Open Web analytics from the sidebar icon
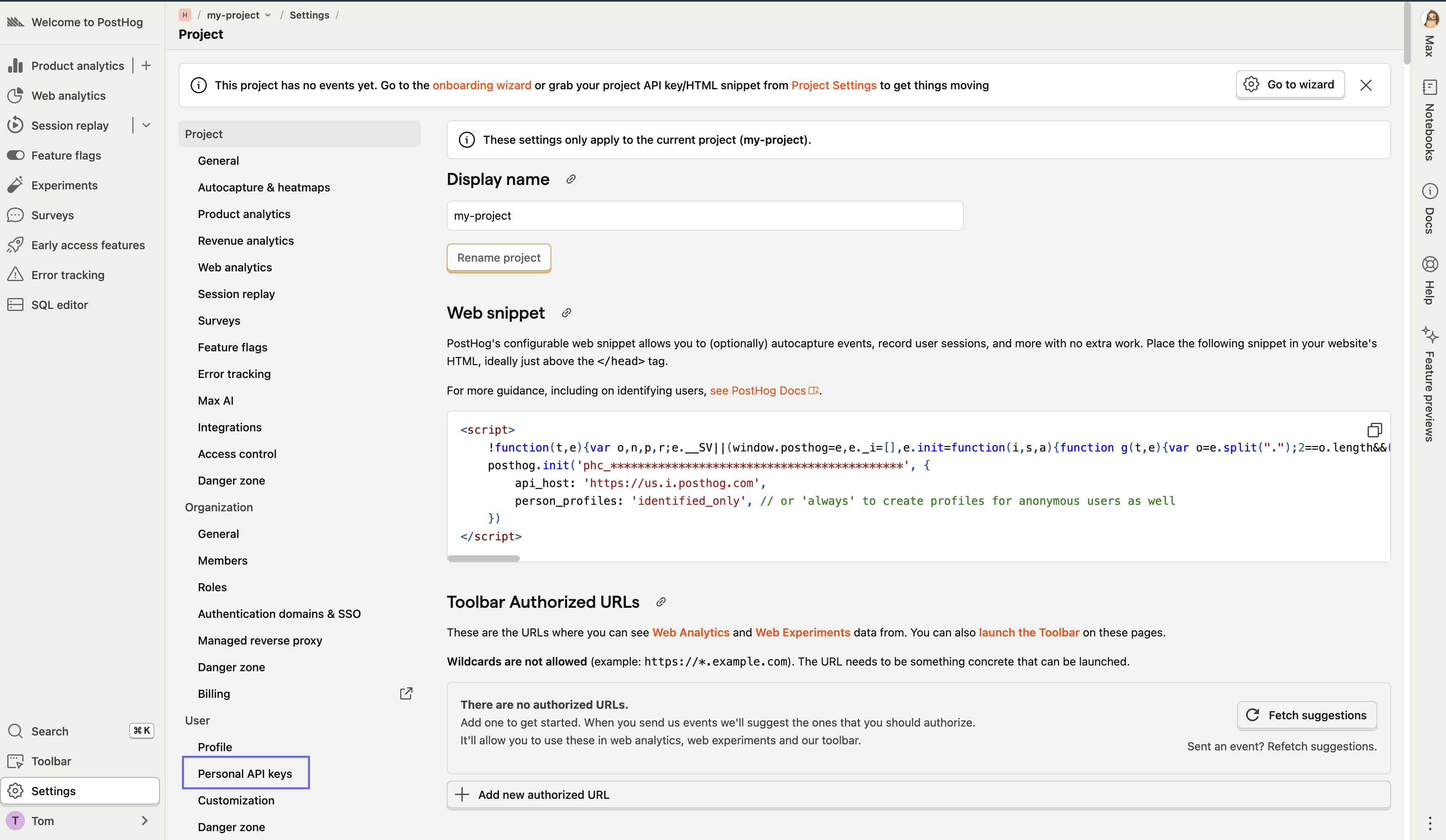Viewport: 1446px width, 840px height. tap(15, 95)
